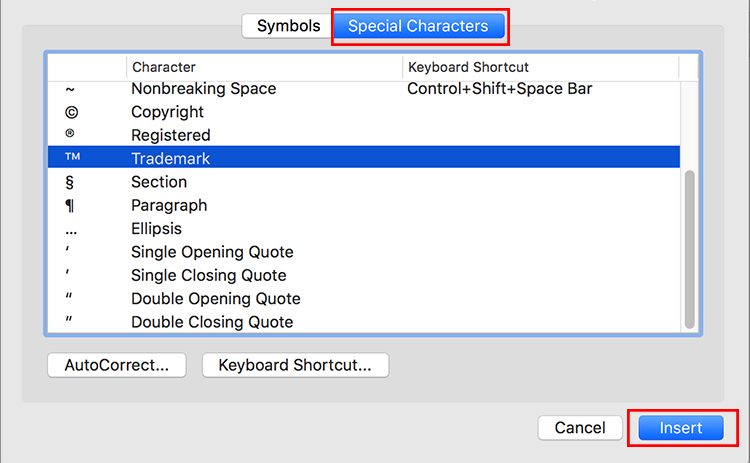Select the Single Opening Quote row
Image resolution: width=750 pixels, height=463 pixels.
364,252
